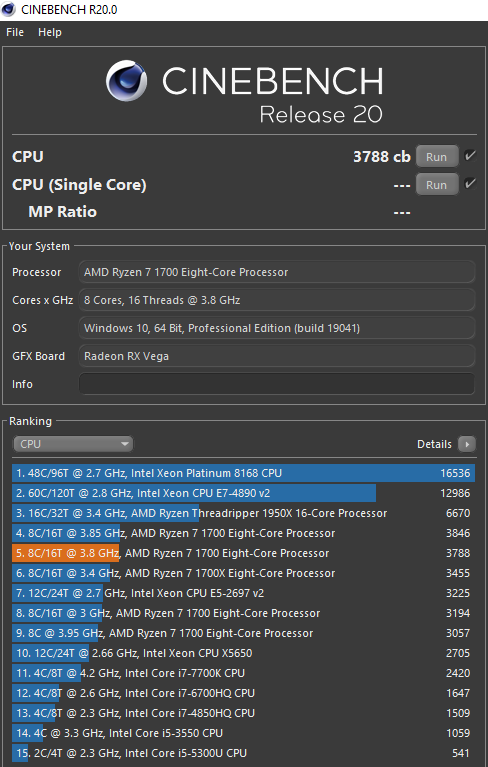This screenshot has height=767, width=488.
Task: Click the GFX Board Radeon RX Vega field
Action: pyautogui.click(x=277, y=356)
